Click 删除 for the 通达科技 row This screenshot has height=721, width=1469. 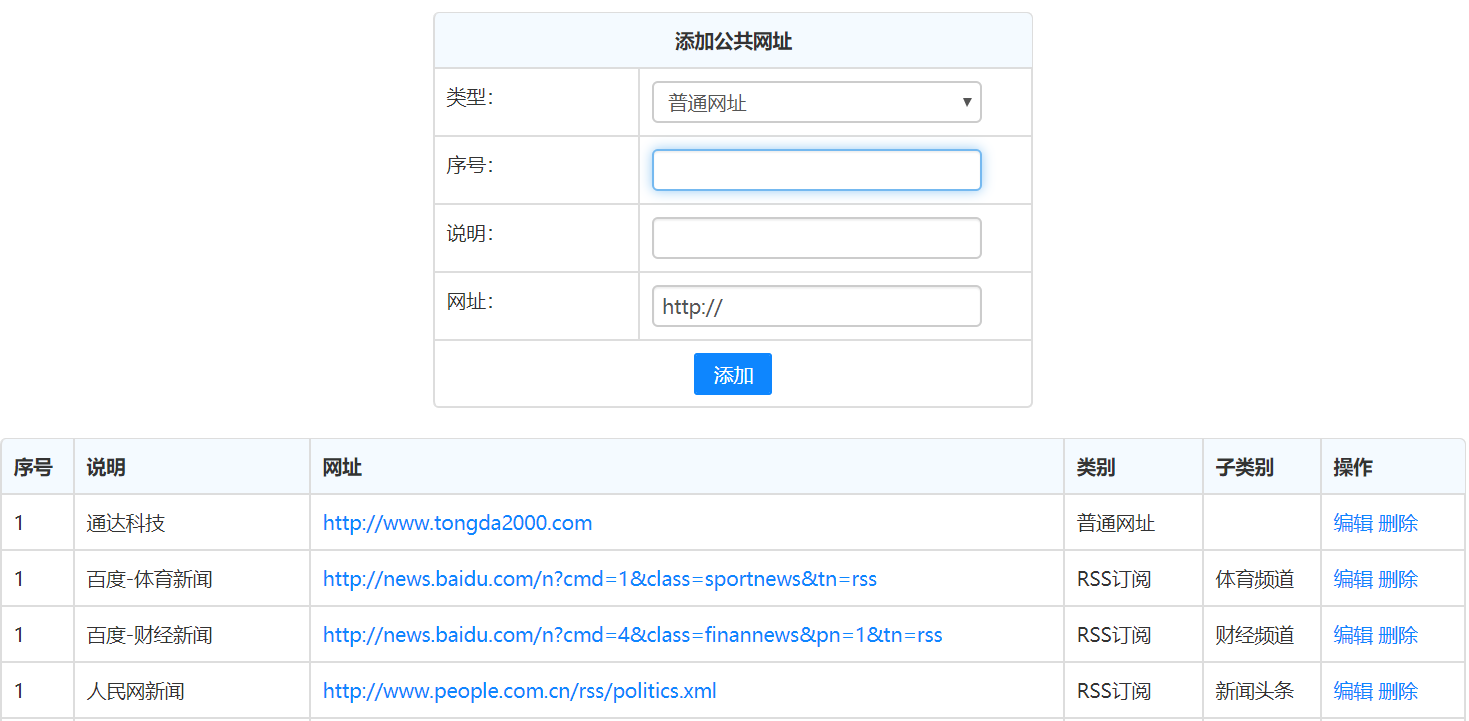(1398, 523)
